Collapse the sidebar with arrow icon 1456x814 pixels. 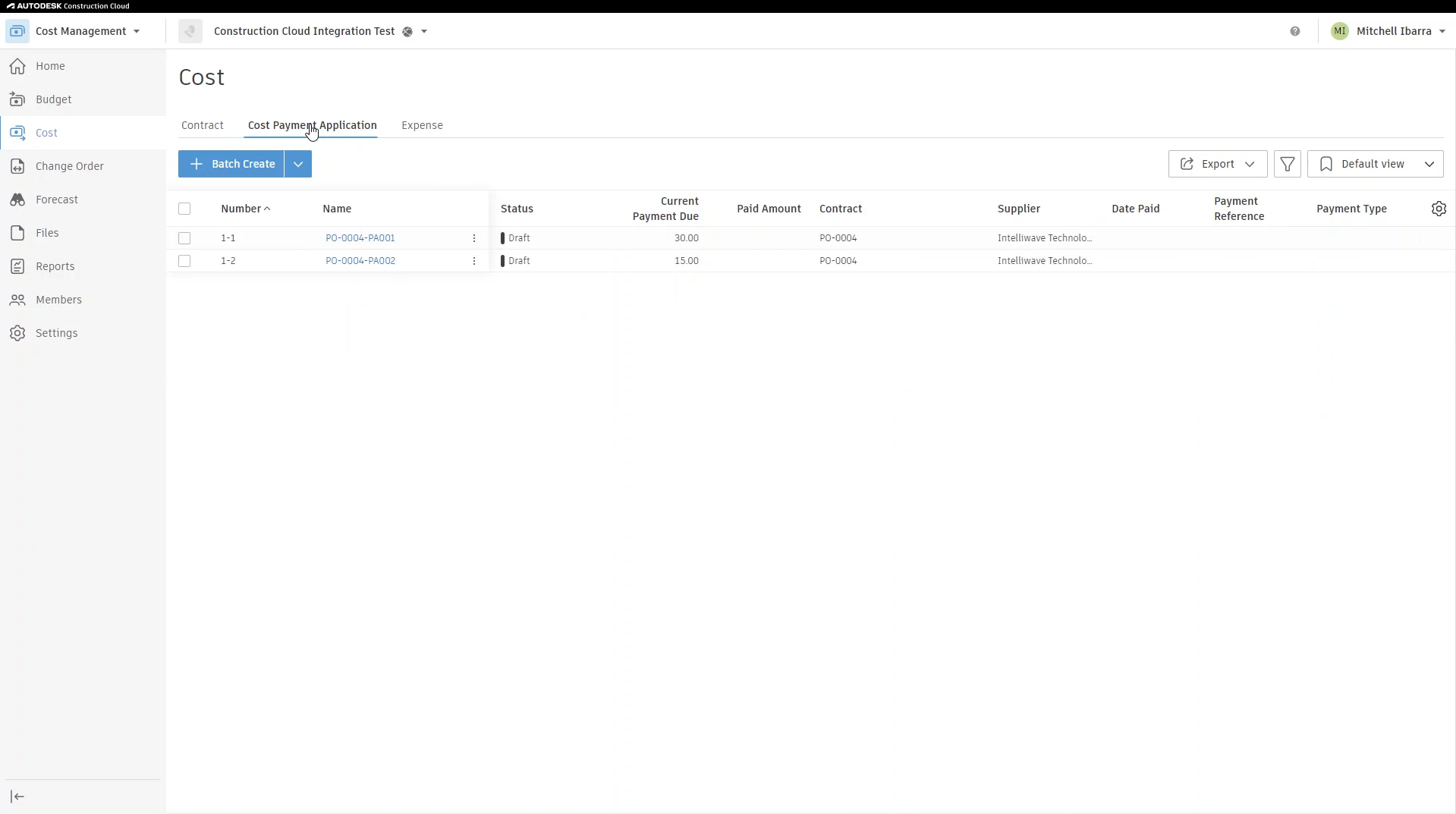click(17, 797)
